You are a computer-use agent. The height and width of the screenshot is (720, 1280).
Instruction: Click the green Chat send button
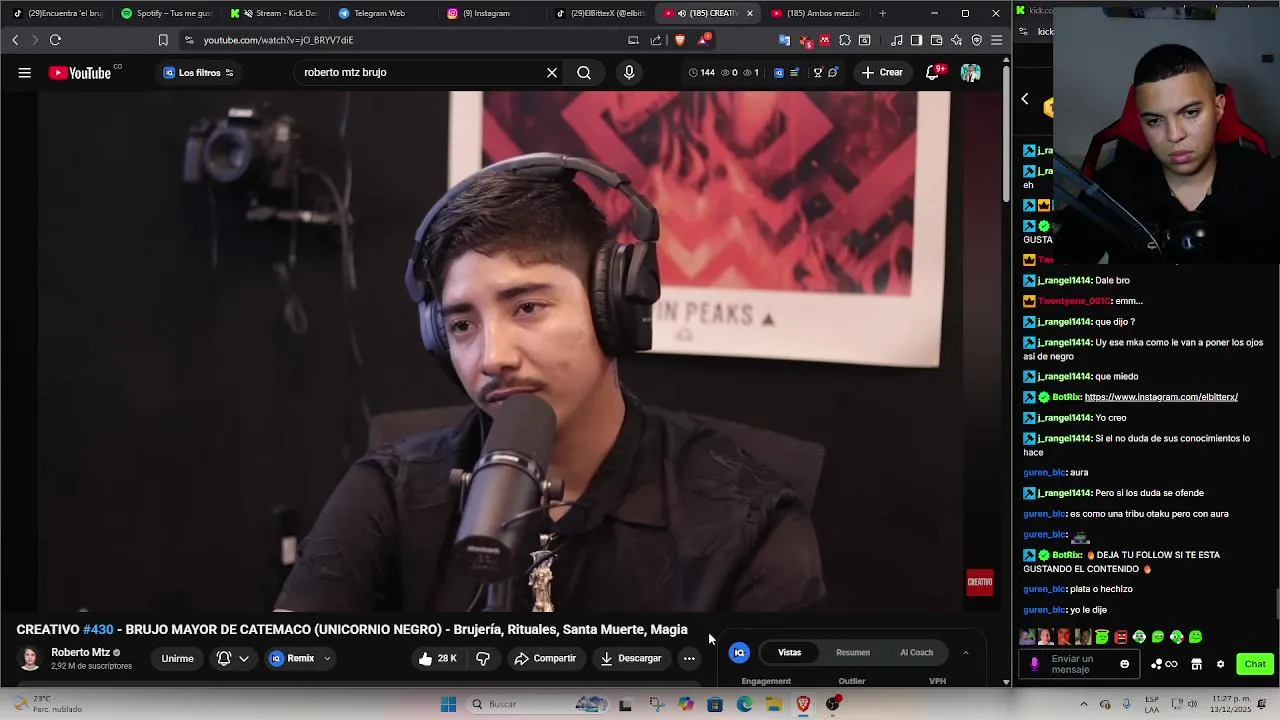tap(1255, 664)
